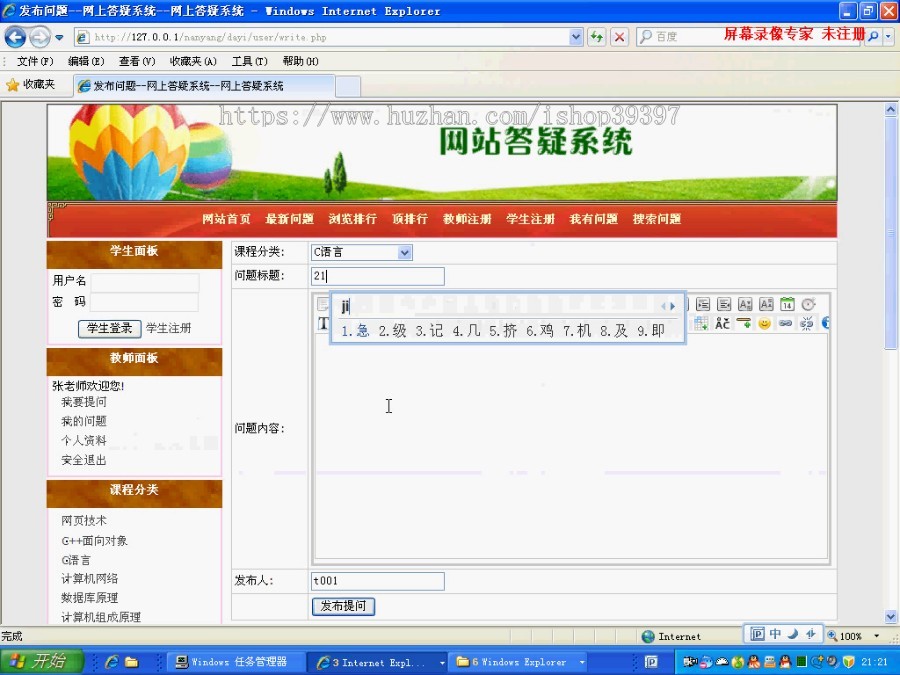The image size is (900, 675).
Task: Insert current time with the clock icon
Action: [808, 304]
